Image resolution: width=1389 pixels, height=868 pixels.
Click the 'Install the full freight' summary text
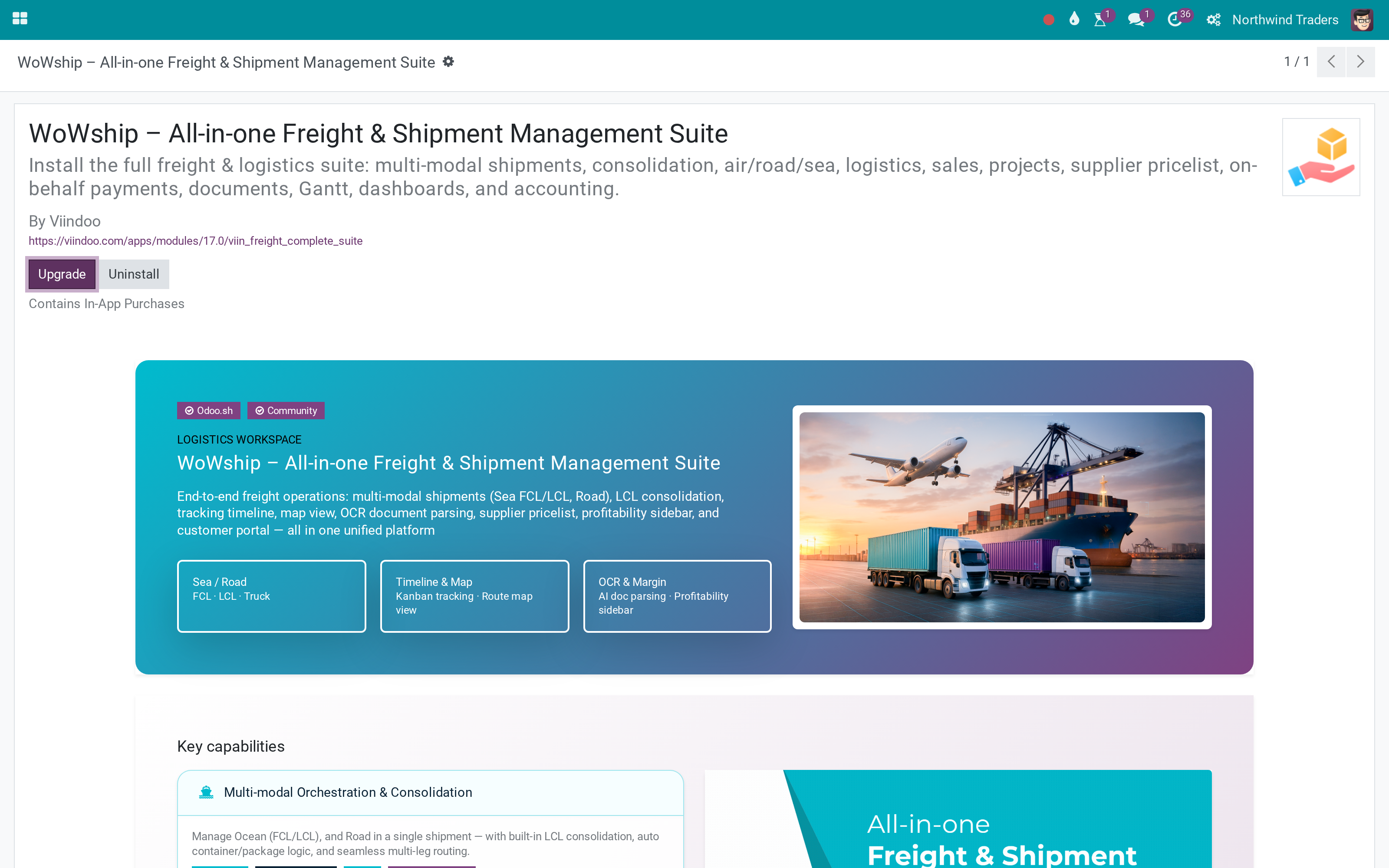point(643,177)
